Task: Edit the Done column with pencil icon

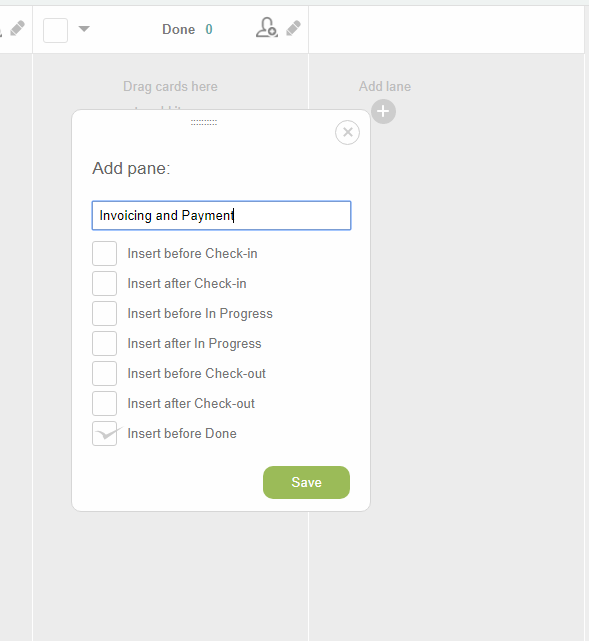Action: click(293, 28)
